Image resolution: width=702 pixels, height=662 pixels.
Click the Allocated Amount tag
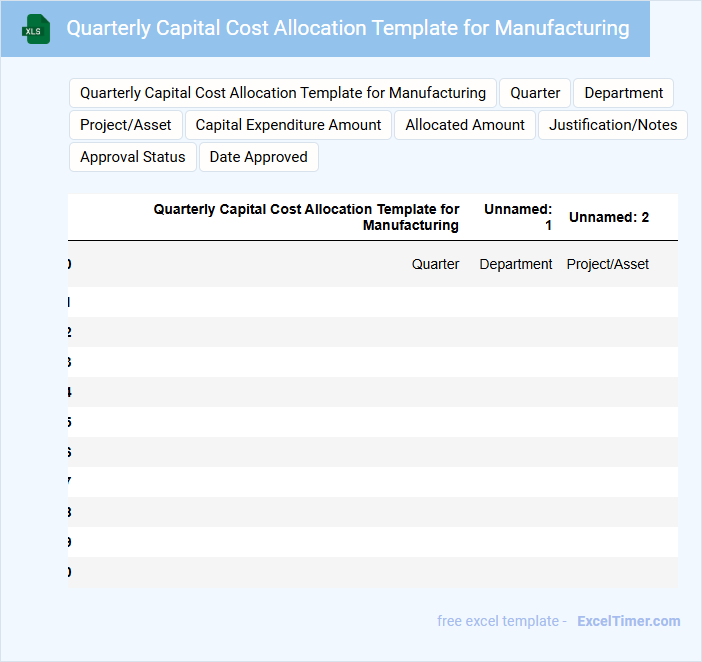(x=465, y=125)
